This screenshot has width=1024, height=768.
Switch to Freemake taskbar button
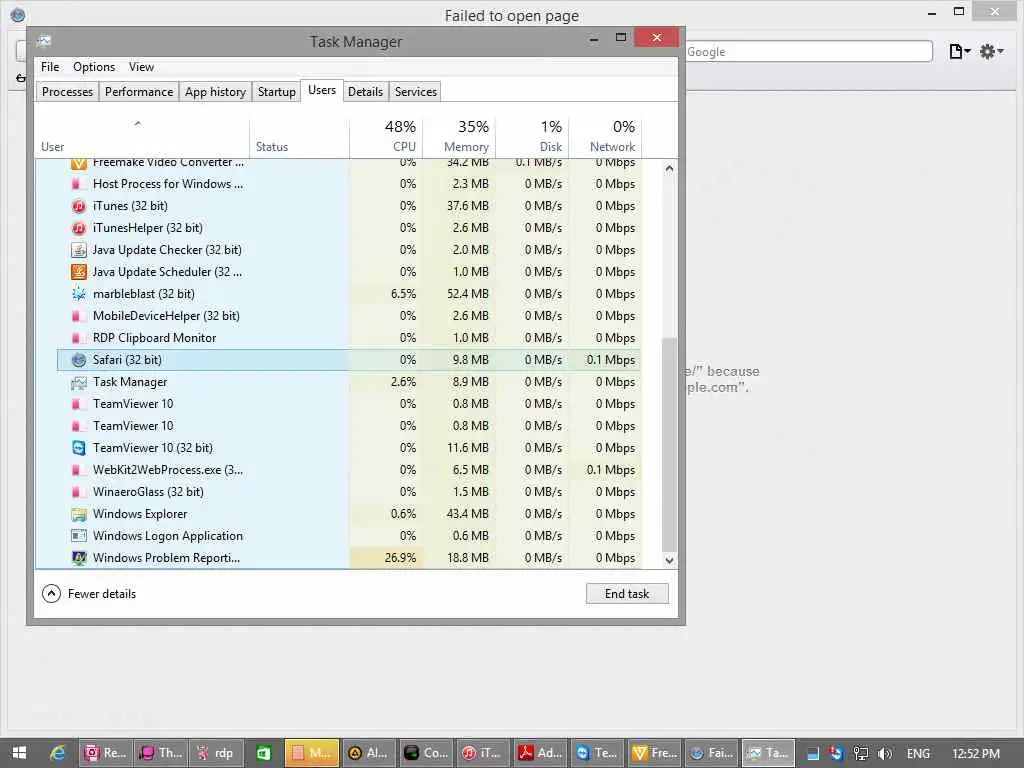[655, 753]
